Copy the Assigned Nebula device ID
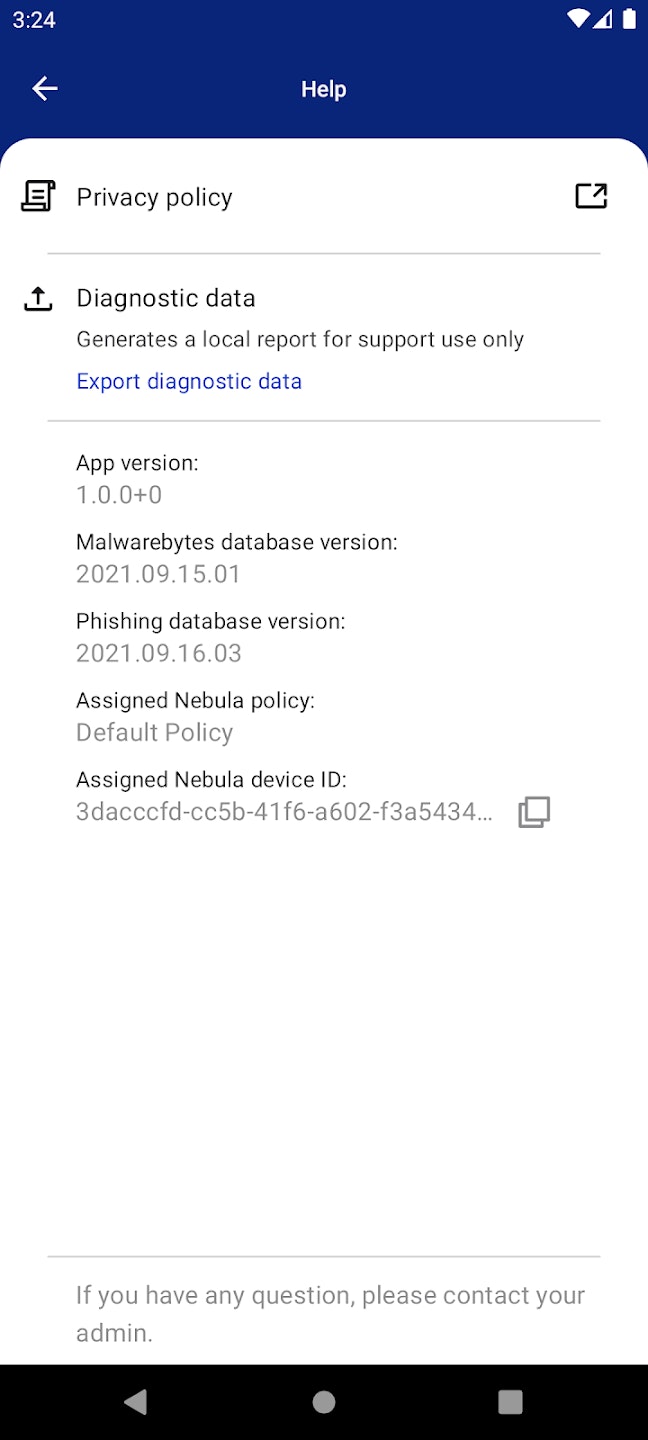The width and height of the screenshot is (648, 1440). point(534,811)
